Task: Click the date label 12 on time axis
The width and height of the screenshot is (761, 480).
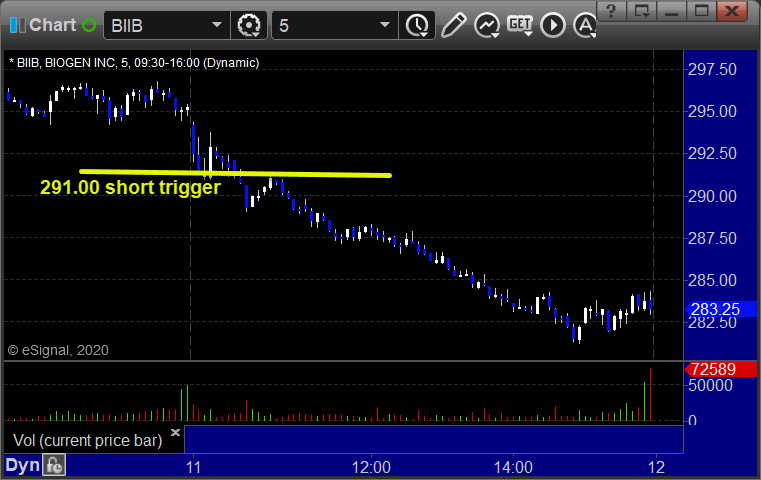Action: 656,467
